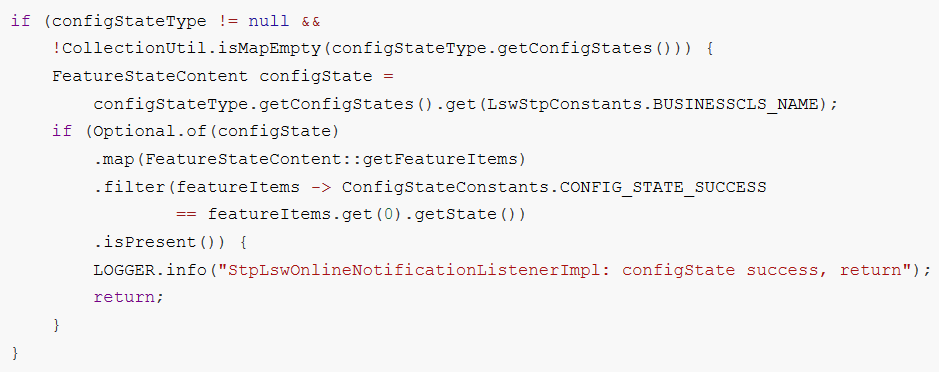939x372 pixels.
Task: Click ConfigStateConstants class name
Action: (446, 187)
